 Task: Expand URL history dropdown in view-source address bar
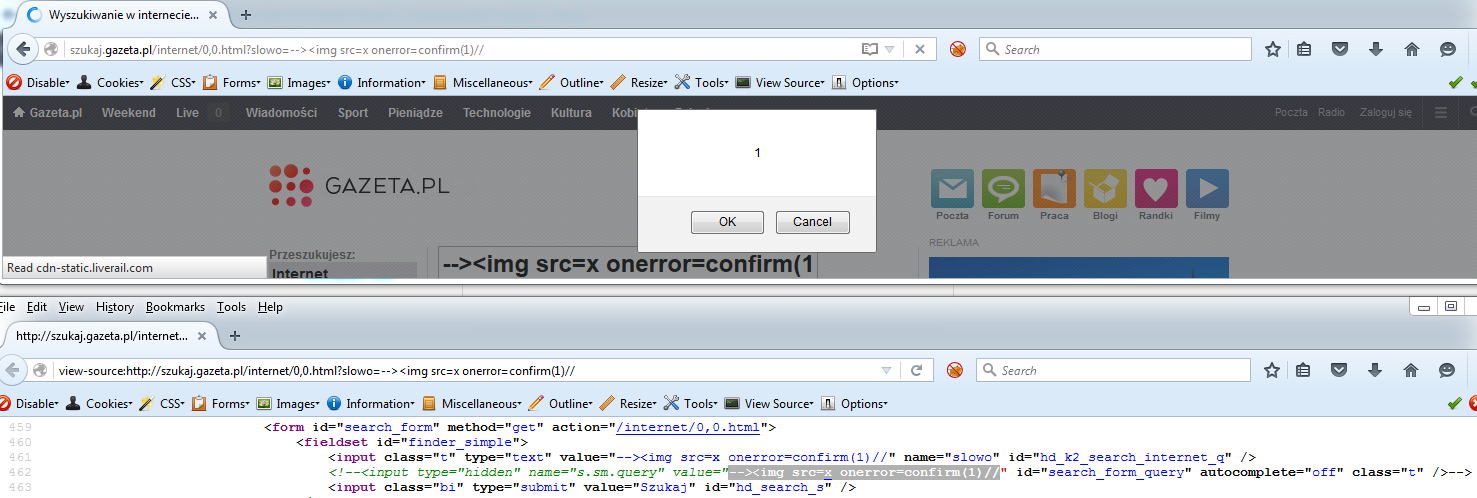(885, 370)
